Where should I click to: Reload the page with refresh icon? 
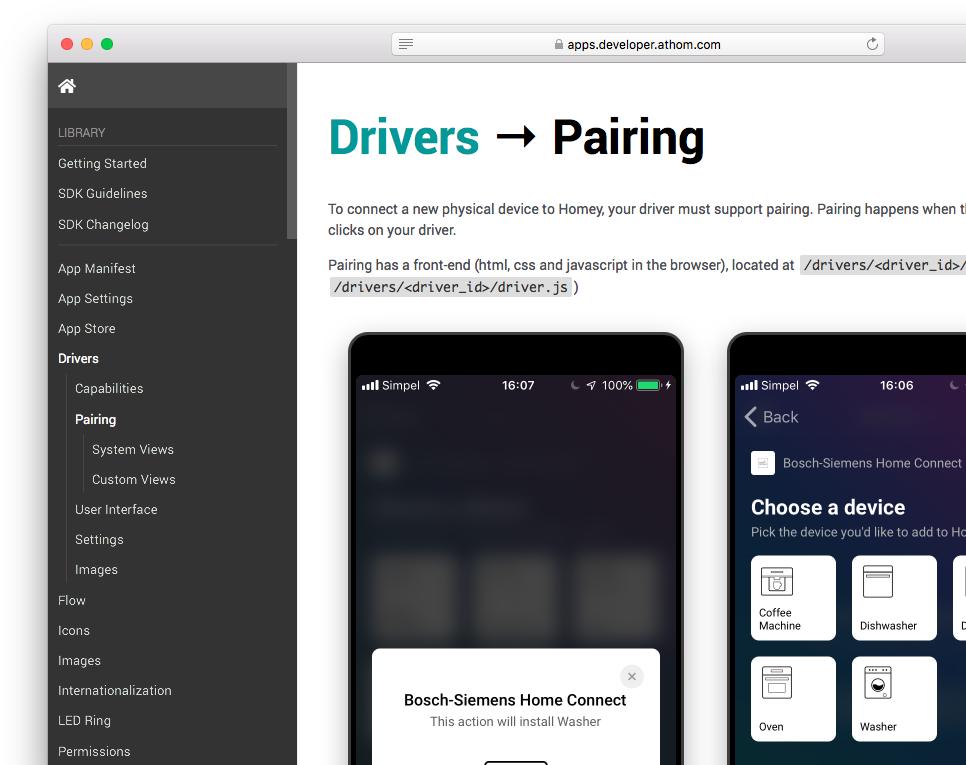(872, 44)
